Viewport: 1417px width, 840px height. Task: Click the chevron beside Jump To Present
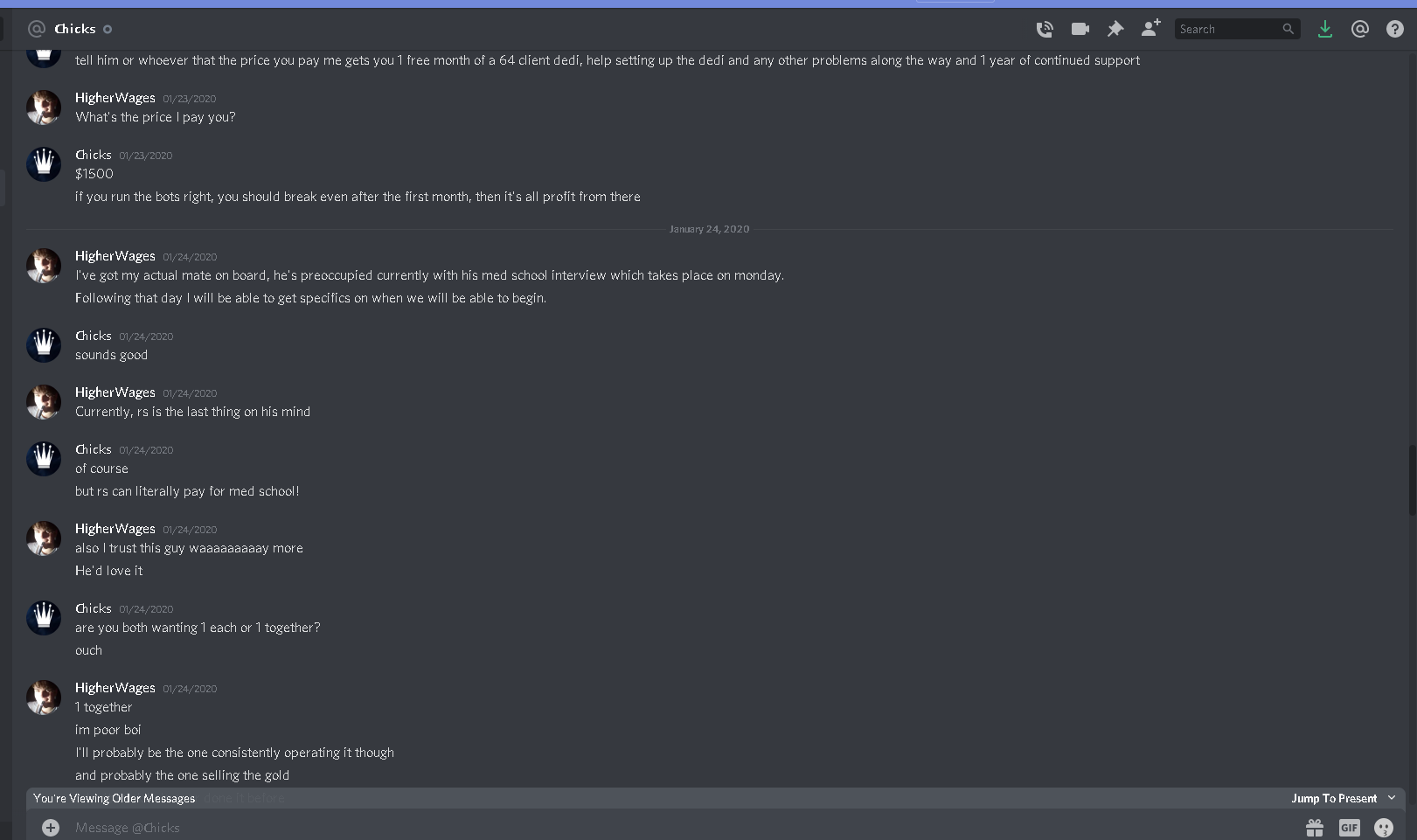[x=1392, y=798]
